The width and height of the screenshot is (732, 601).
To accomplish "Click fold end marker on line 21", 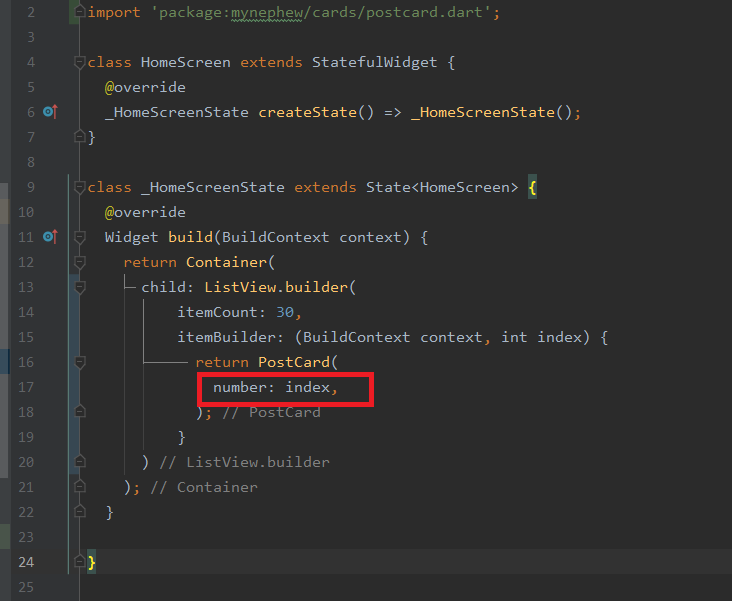I will [x=80, y=486].
